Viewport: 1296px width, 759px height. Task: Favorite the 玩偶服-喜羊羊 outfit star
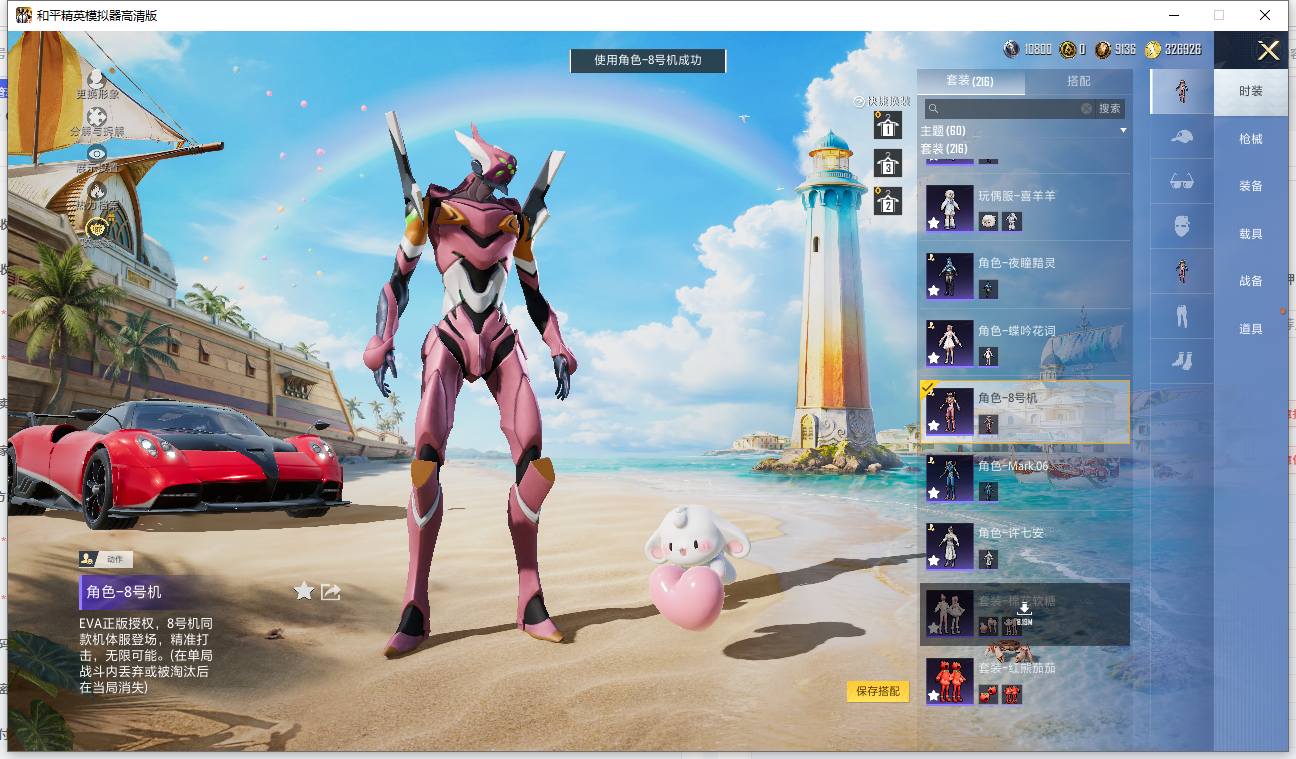click(934, 223)
